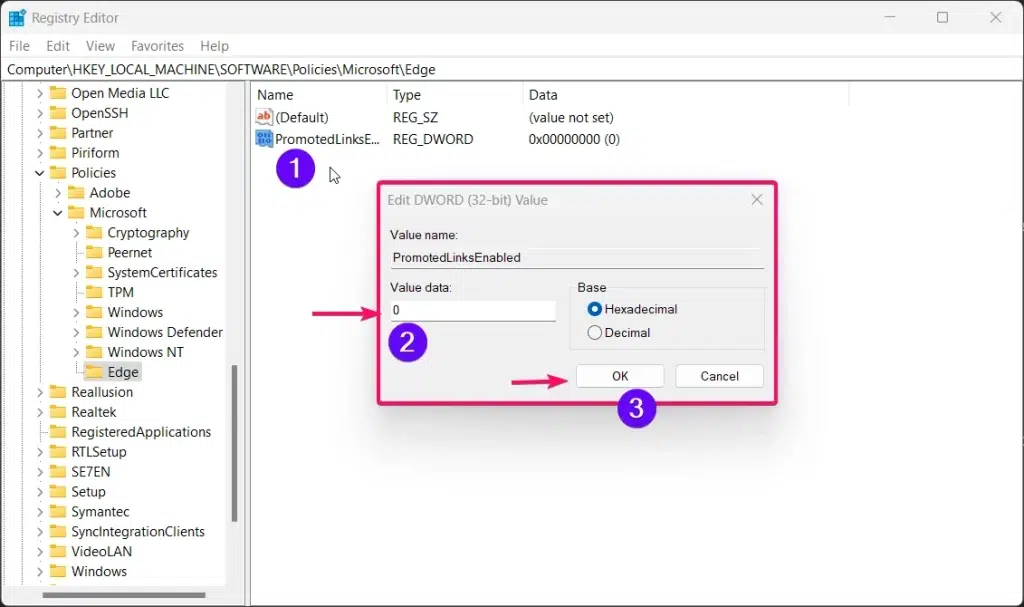Open the View menu
Image resolution: width=1024 pixels, height=607 pixels.
pyautogui.click(x=100, y=46)
